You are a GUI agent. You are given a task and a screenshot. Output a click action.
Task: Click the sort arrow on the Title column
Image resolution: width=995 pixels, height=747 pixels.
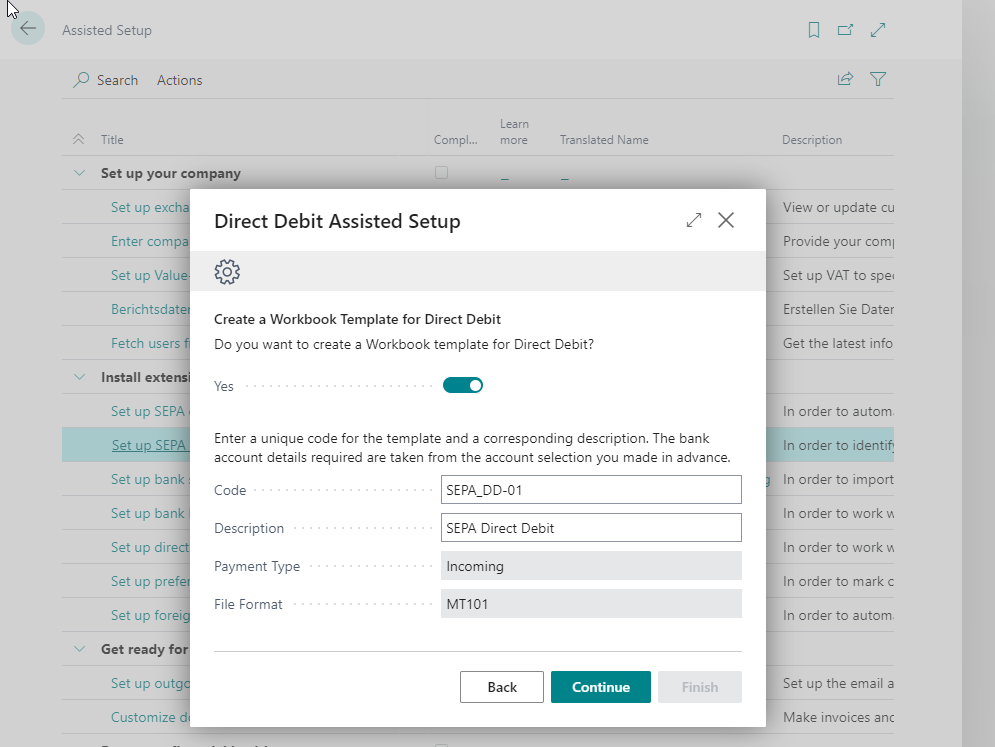point(79,139)
